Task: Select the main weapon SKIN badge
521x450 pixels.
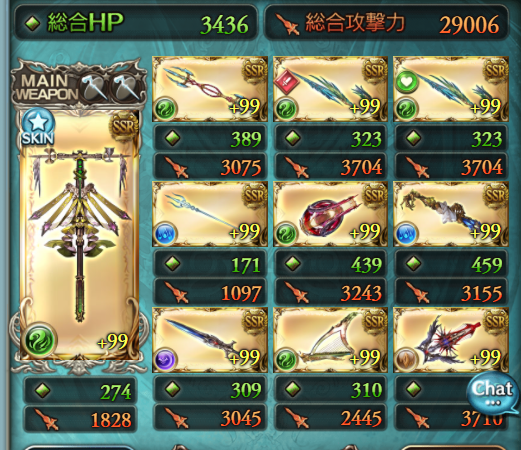Action: [x=38, y=128]
